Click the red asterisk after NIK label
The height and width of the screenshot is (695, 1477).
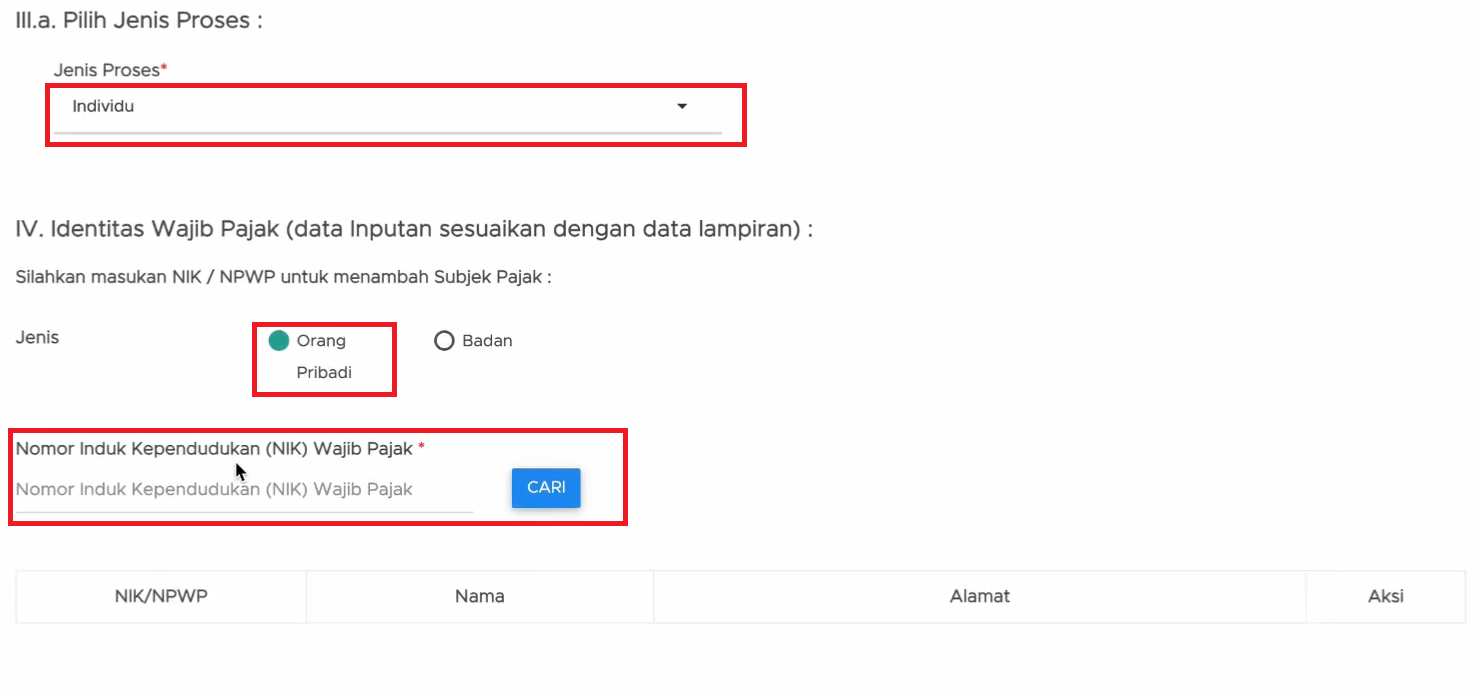[x=421, y=447]
